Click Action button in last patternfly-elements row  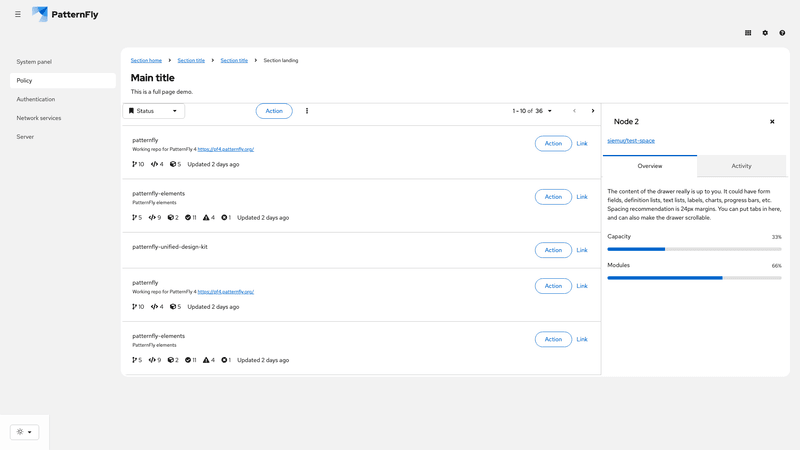tap(553, 339)
